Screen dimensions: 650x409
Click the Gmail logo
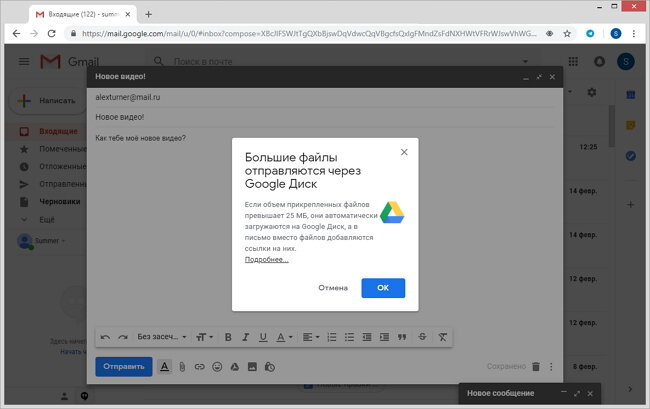pyautogui.click(x=69, y=62)
